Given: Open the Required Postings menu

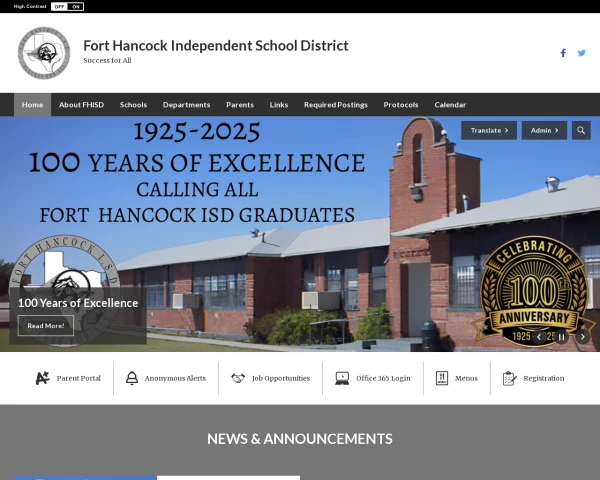Looking at the screenshot, I should pos(336,104).
